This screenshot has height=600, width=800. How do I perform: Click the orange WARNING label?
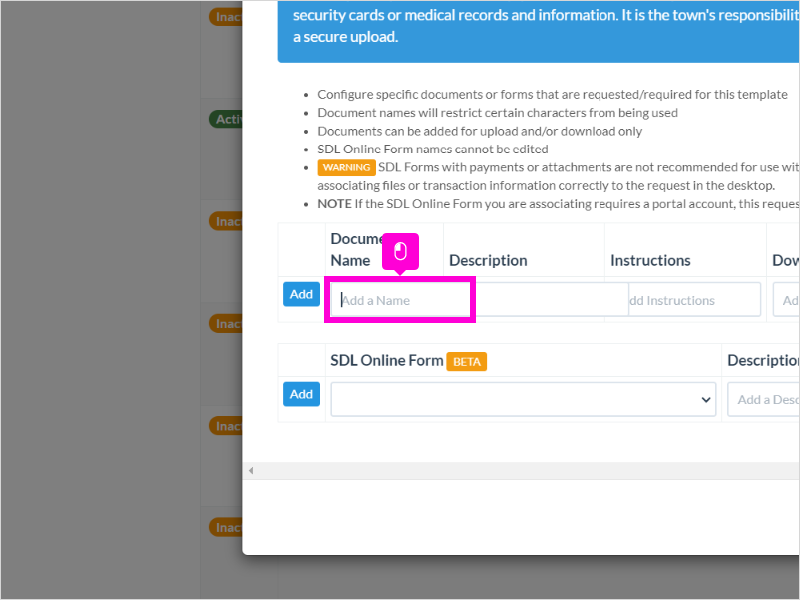click(346, 167)
